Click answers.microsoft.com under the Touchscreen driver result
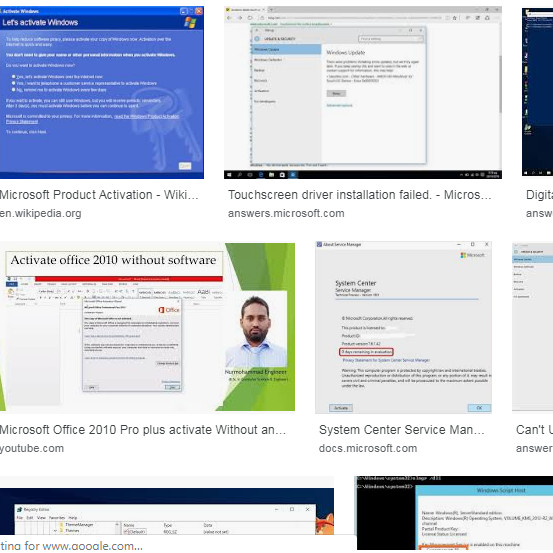Screen dimensions: 553x553 [286, 213]
